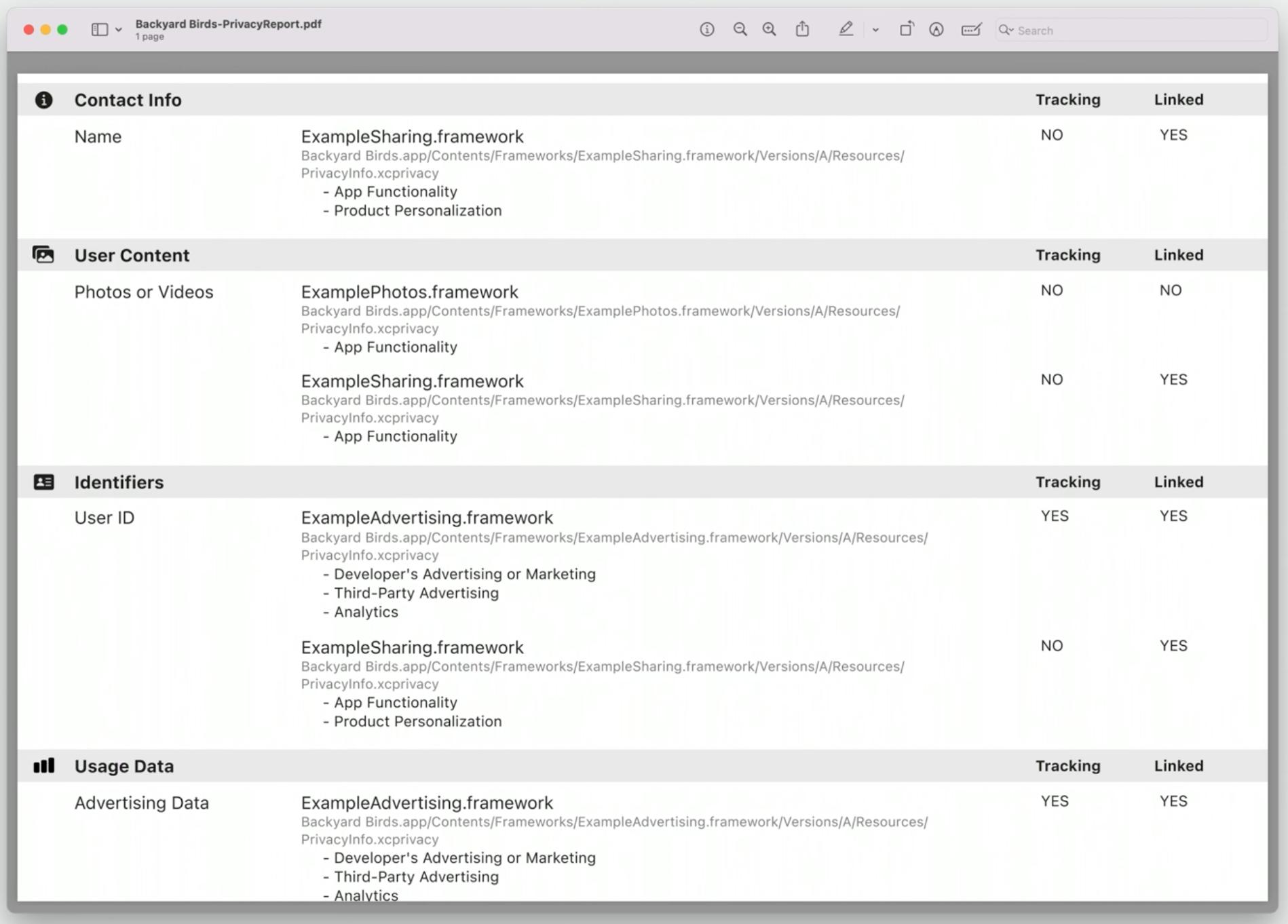Click the ExampleAdvertising.framework heading under User ID
The height and width of the screenshot is (924, 1288).
click(x=427, y=517)
